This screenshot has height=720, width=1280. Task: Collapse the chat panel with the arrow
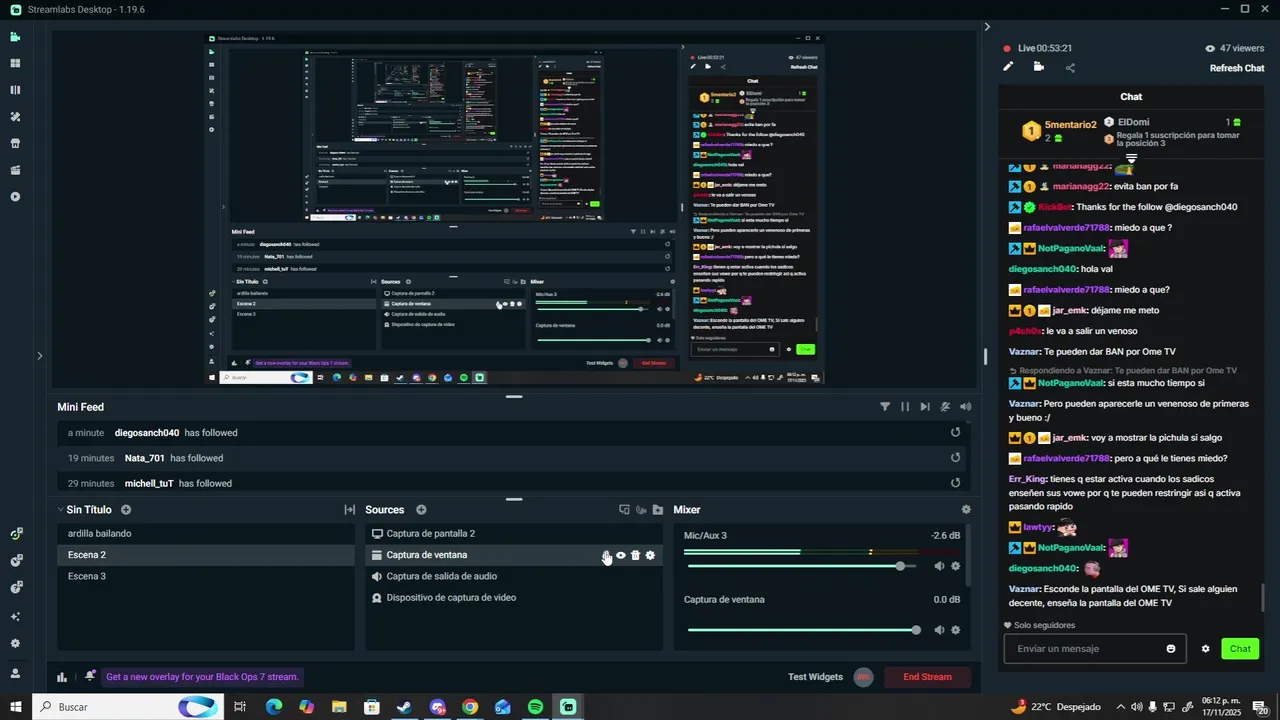click(987, 27)
